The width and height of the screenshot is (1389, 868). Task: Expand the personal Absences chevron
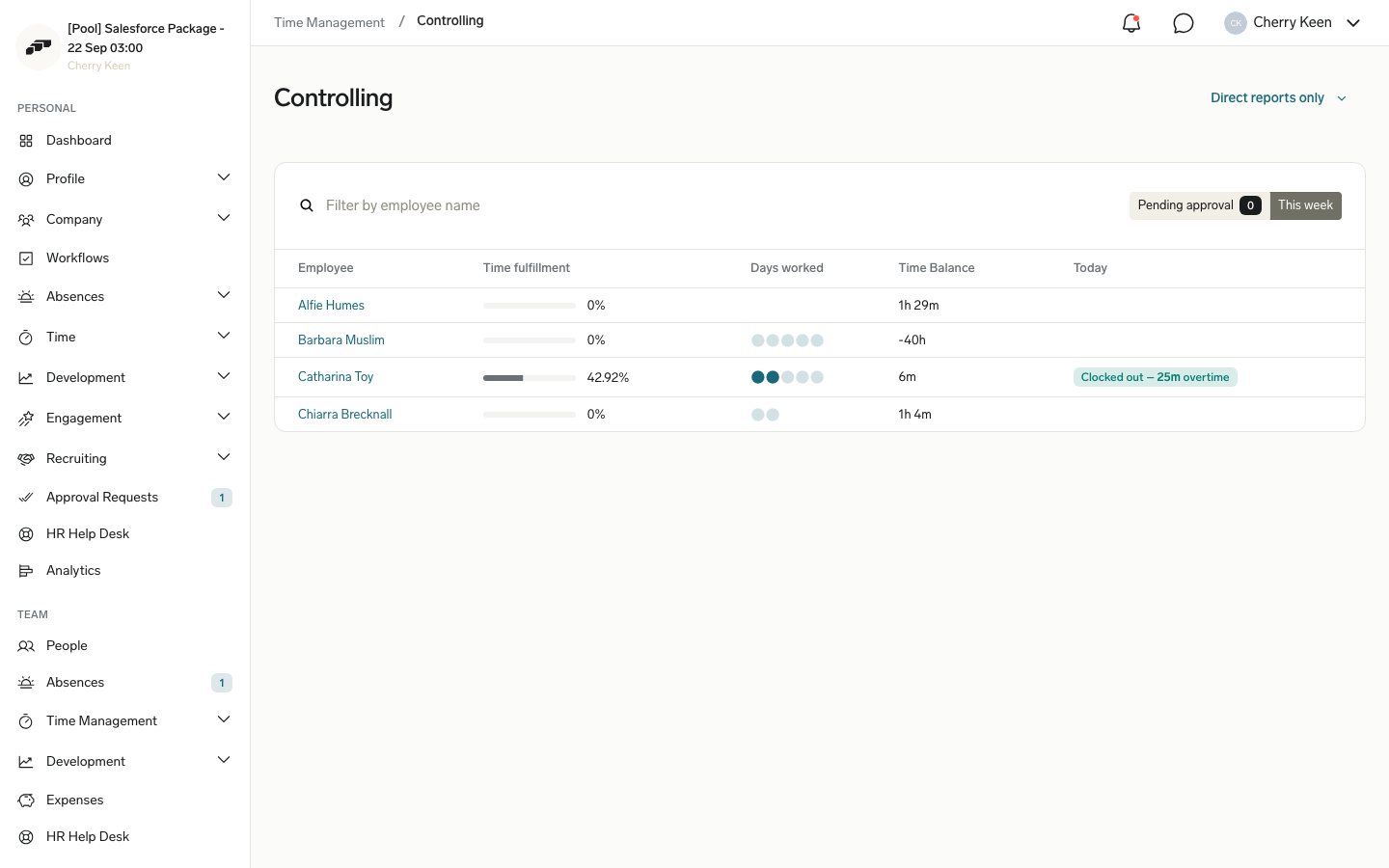[x=224, y=295]
